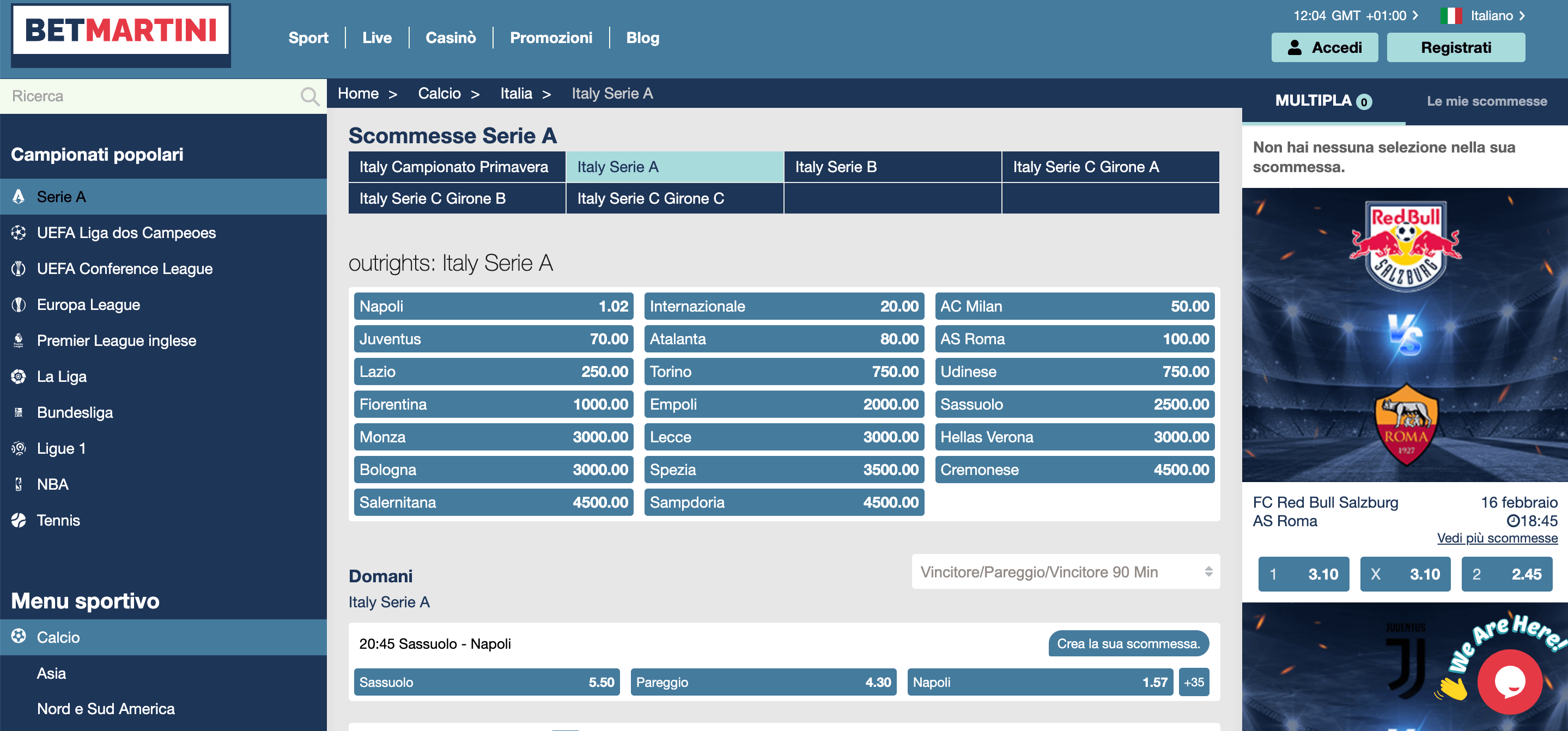Expand the Italy Campionato Primavera tab
The width and height of the screenshot is (1568, 731).
click(x=456, y=166)
